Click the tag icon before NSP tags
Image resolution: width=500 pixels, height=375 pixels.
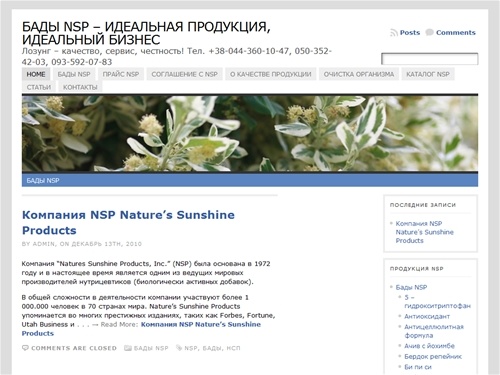pos(179,348)
